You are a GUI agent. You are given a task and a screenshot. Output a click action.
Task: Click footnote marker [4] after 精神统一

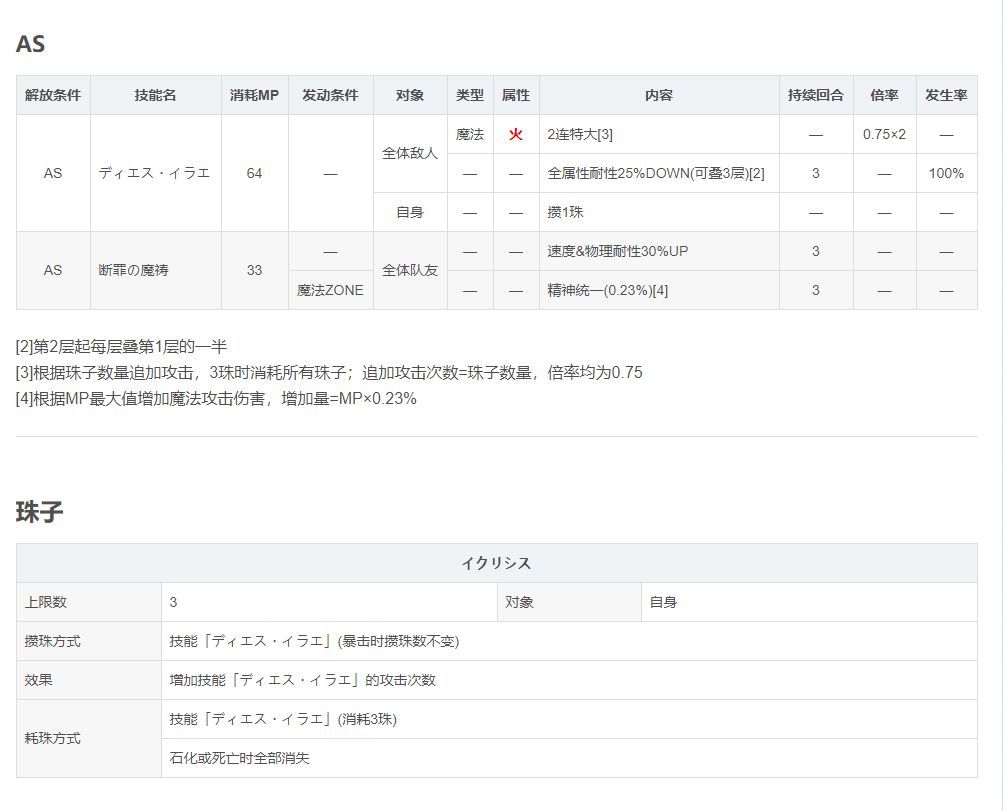[x=659, y=290]
